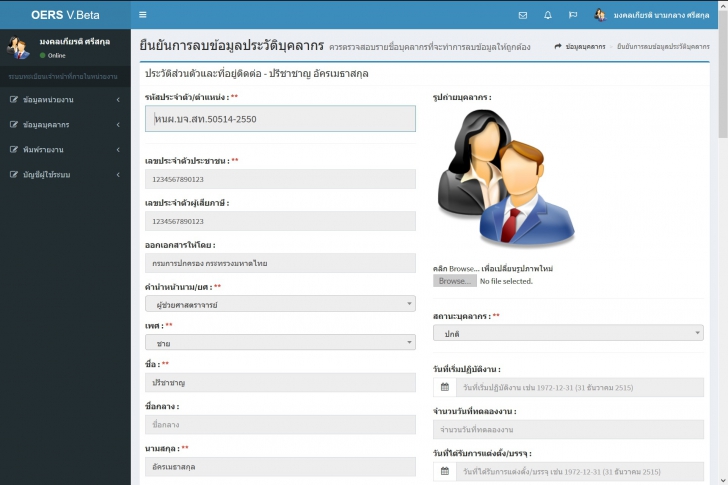Click edit icon beside ข้อมูลบุคลากร menu

click(x=14, y=124)
